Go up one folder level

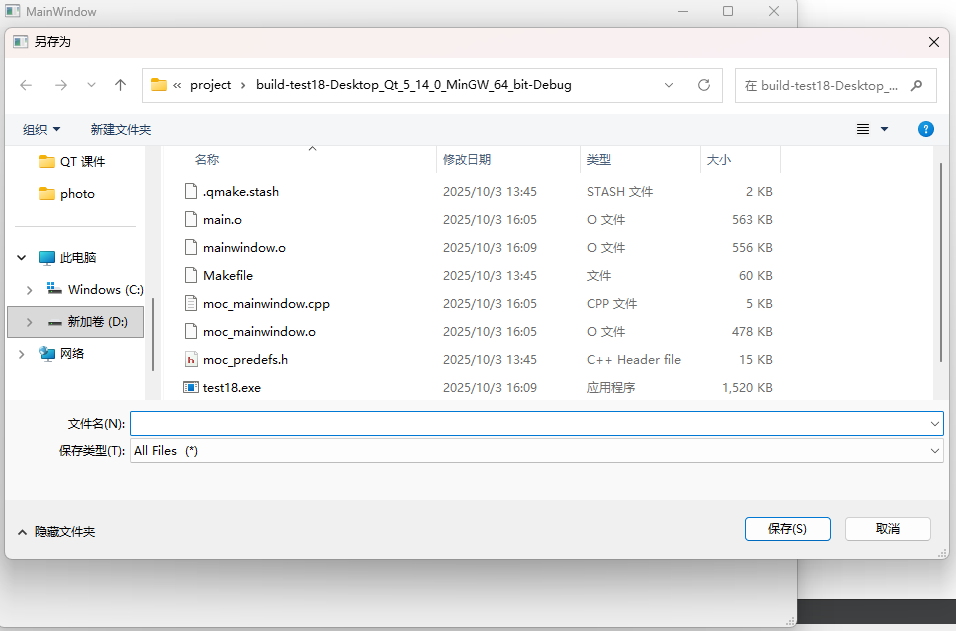[x=121, y=85]
